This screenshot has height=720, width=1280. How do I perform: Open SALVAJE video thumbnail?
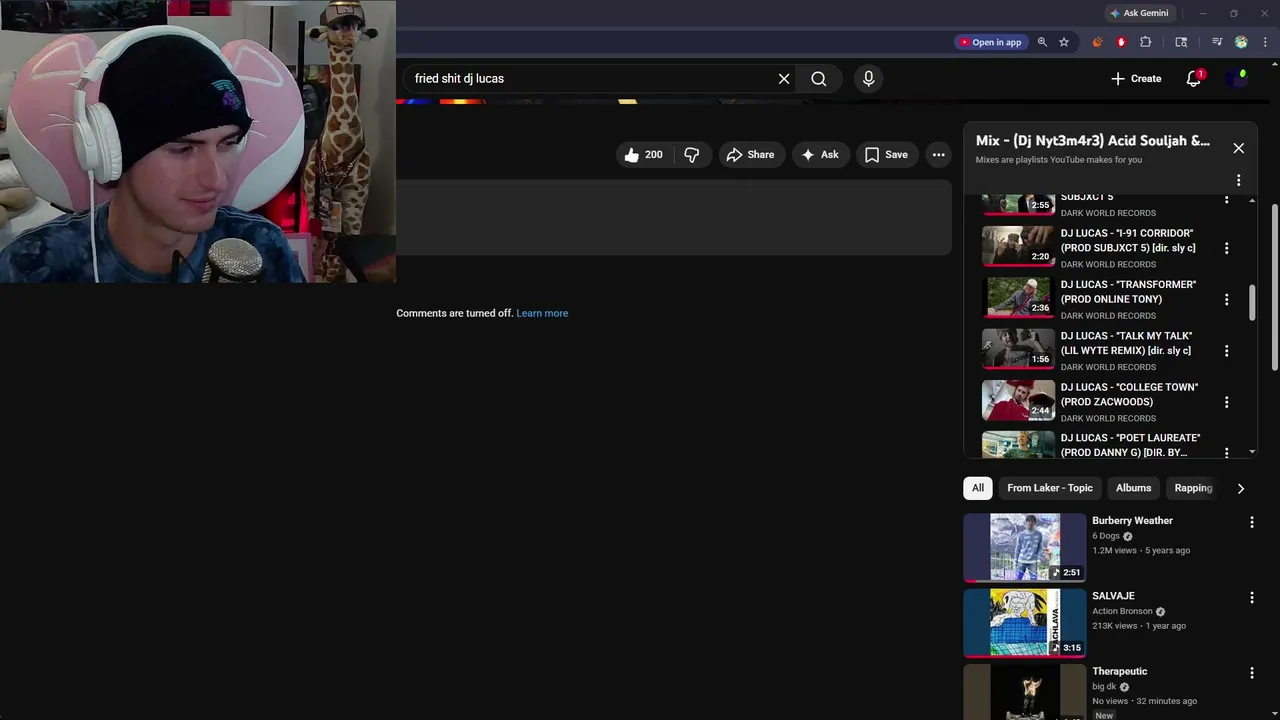[1024, 623]
